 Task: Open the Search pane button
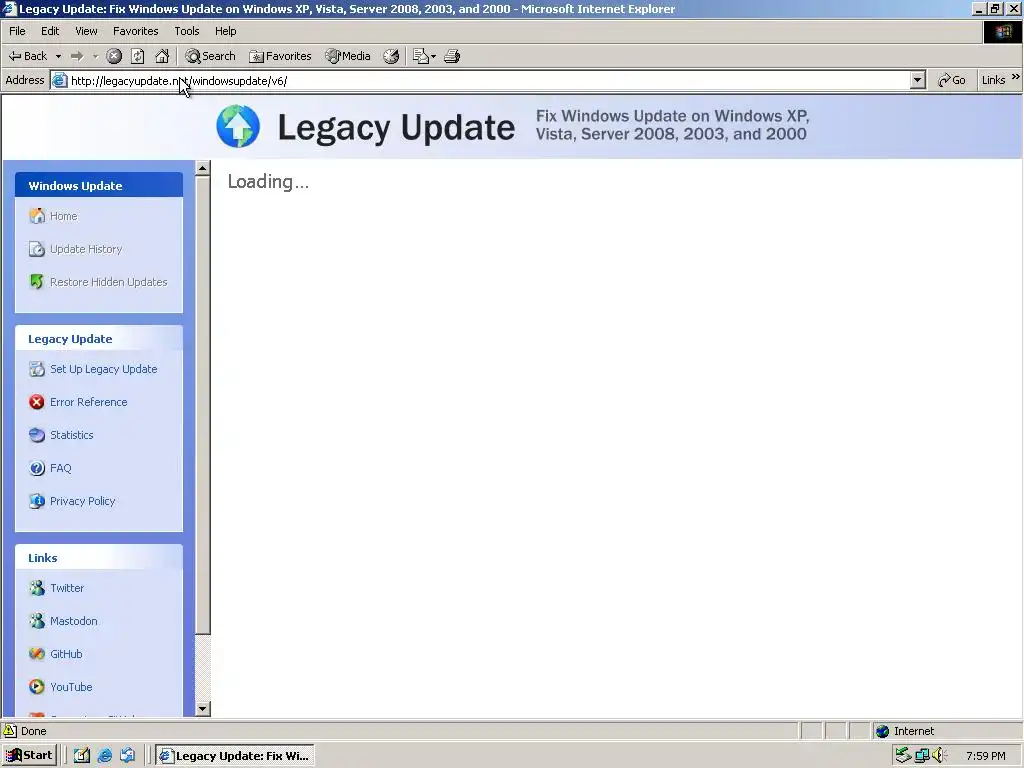pyautogui.click(x=210, y=56)
